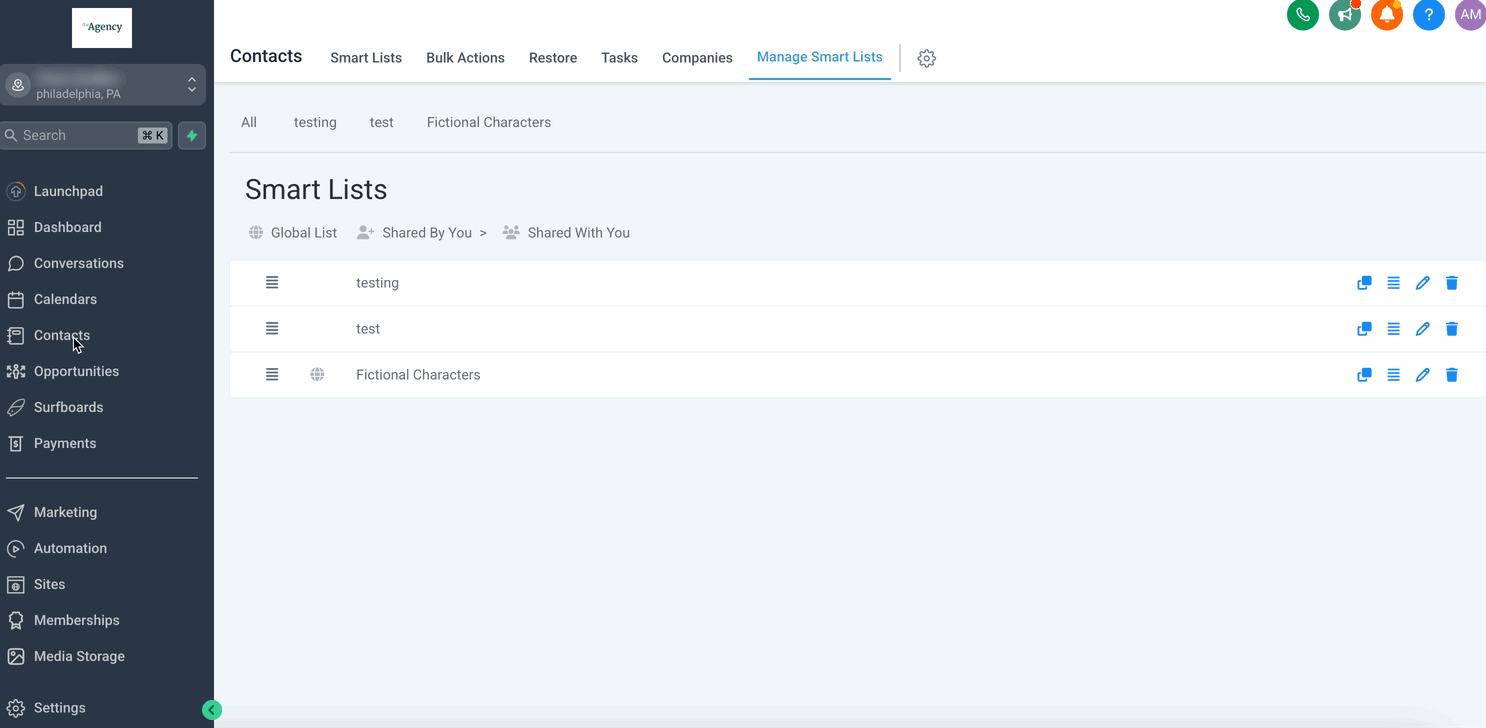
Task: Delete the test smart list
Action: [1452, 329]
